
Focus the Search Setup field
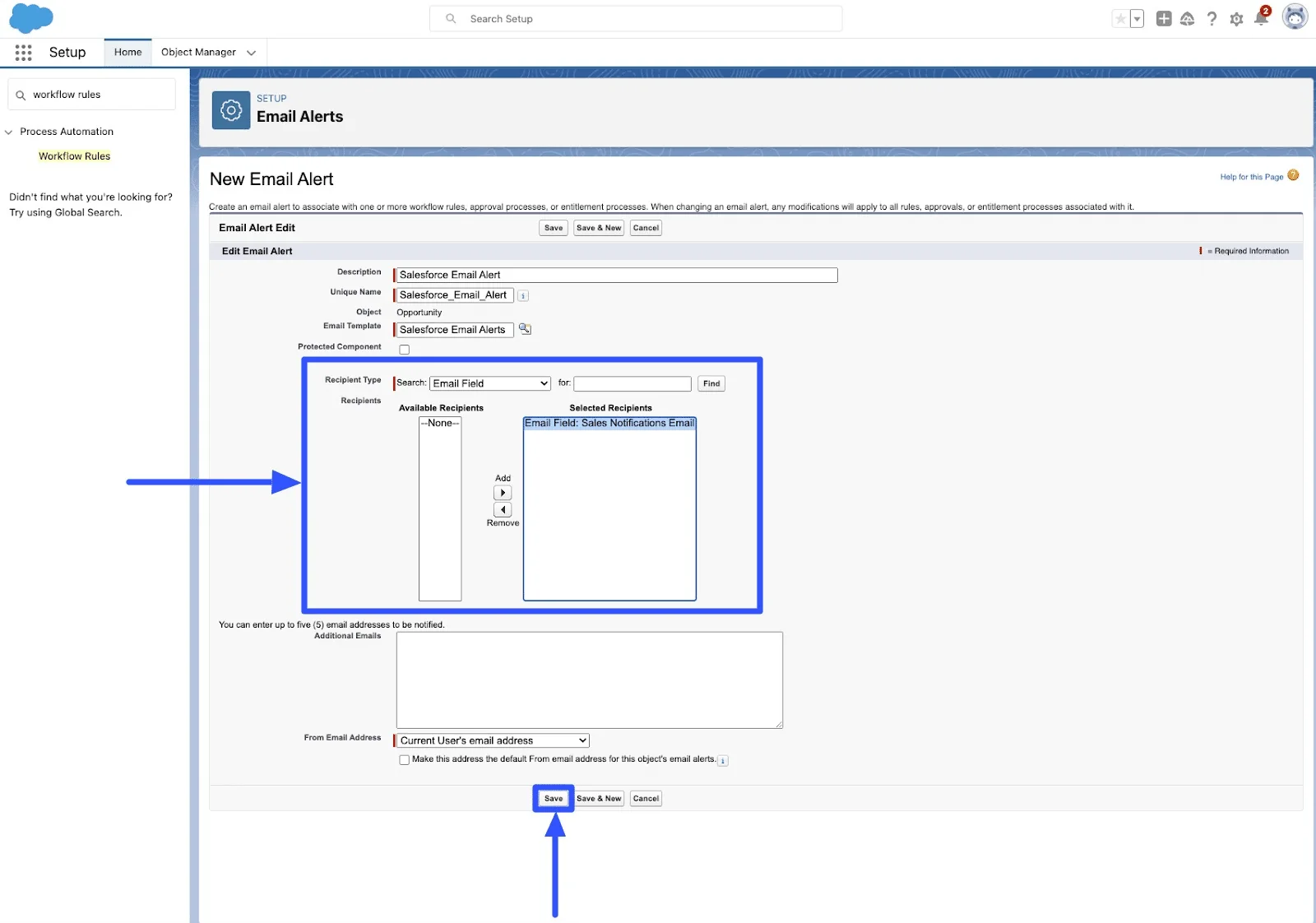coord(636,19)
